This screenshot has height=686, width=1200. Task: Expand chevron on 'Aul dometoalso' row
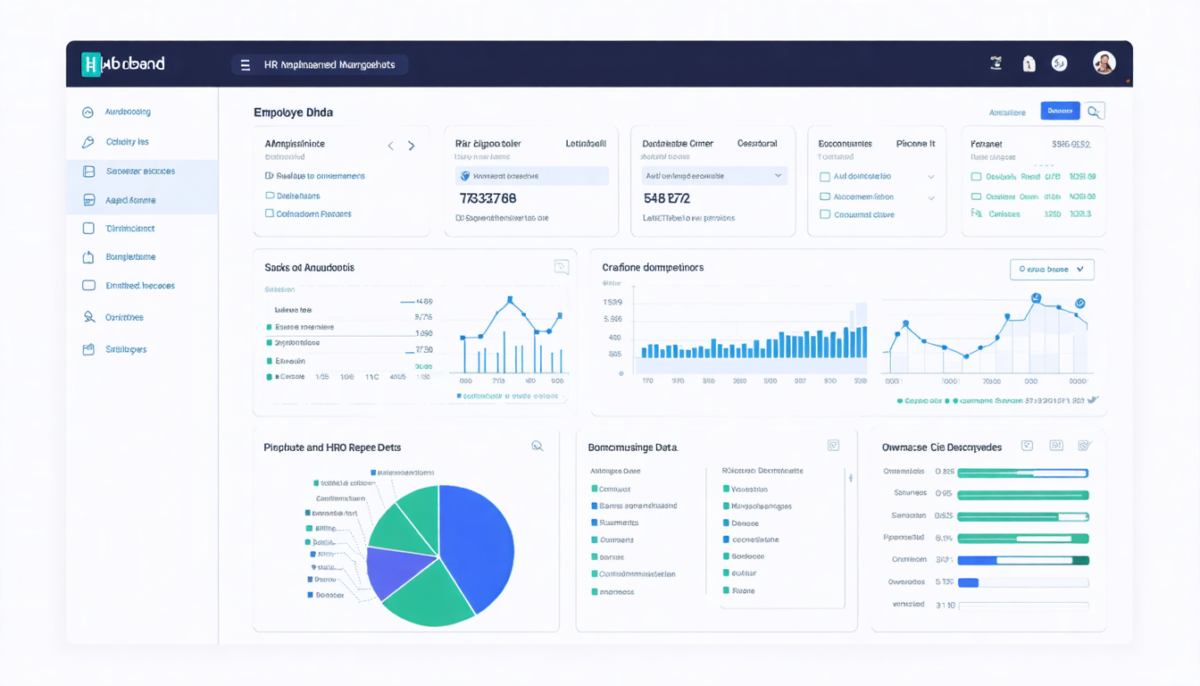click(931, 176)
